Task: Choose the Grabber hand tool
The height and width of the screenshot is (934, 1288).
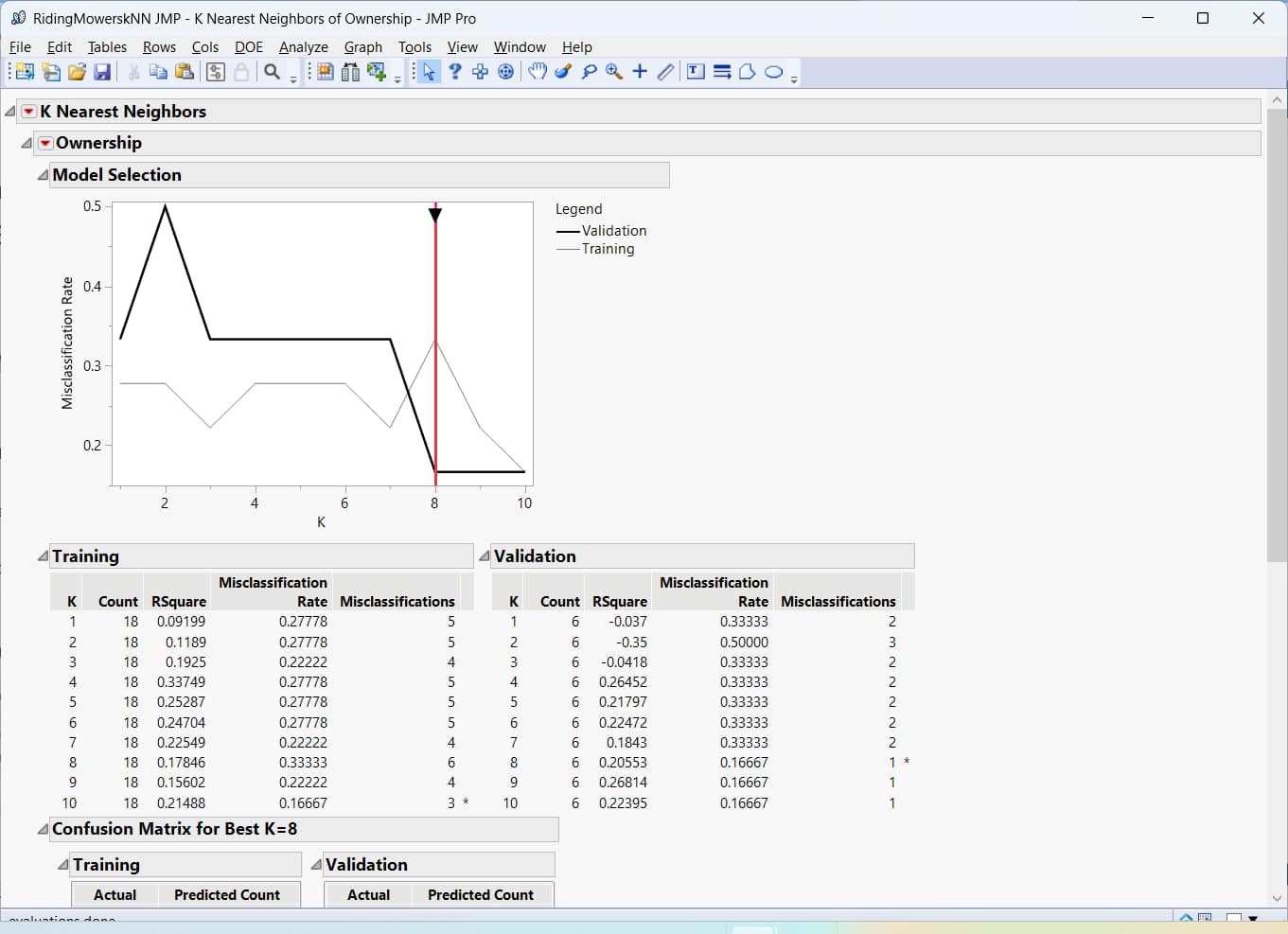Action: tap(537, 71)
